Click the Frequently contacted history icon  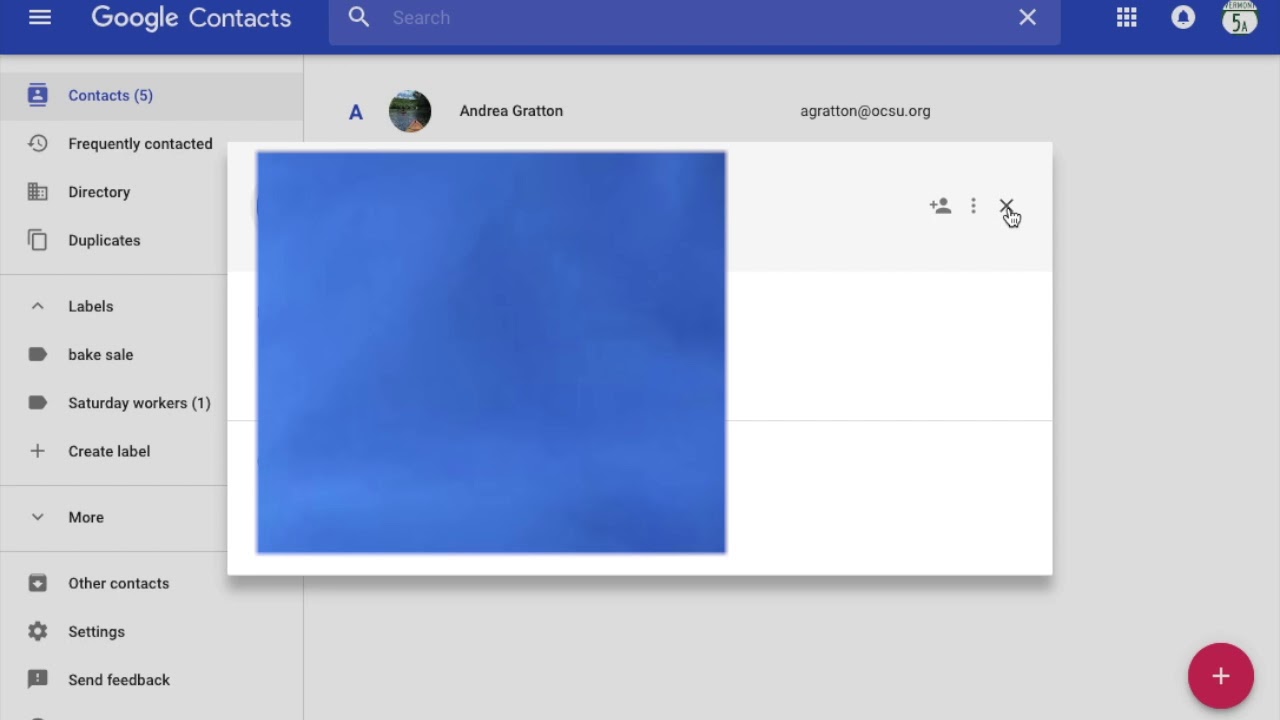click(37, 143)
